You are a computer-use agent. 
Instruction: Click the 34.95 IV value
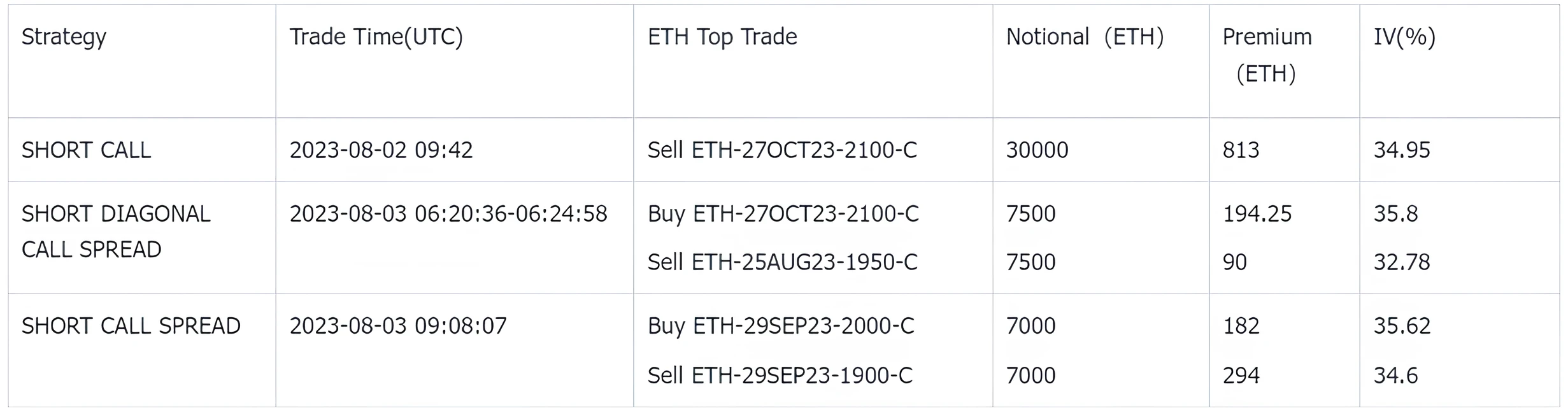coord(1402,150)
